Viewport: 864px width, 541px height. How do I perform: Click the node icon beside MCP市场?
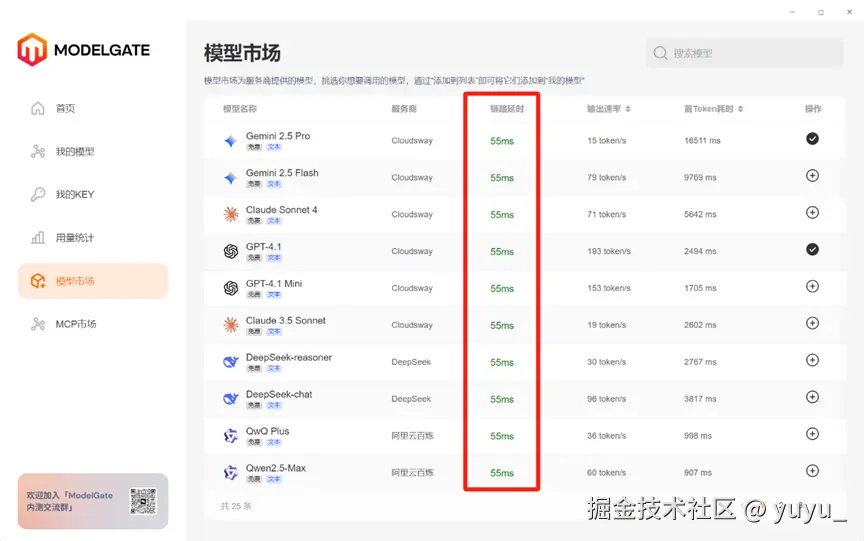tap(37, 324)
